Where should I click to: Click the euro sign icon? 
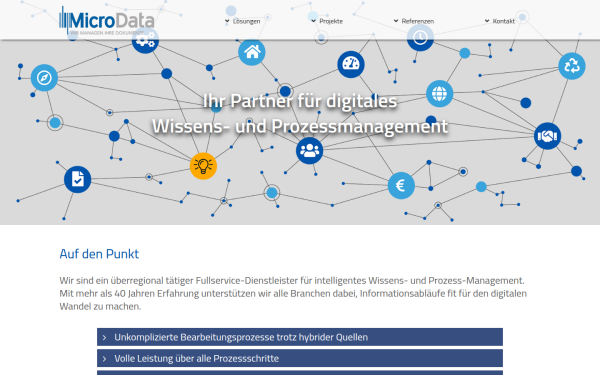click(x=401, y=186)
